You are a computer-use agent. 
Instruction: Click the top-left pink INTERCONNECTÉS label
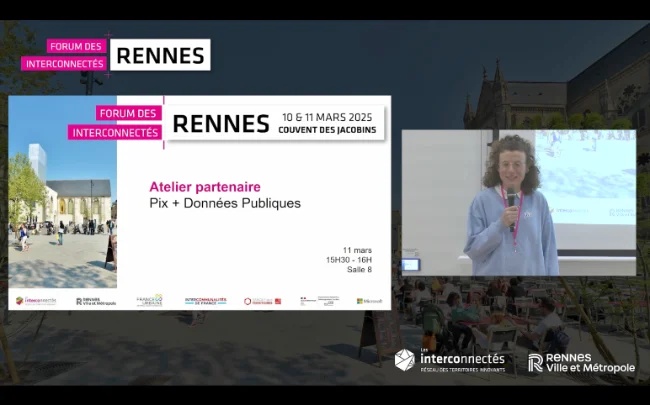(64, 63)
